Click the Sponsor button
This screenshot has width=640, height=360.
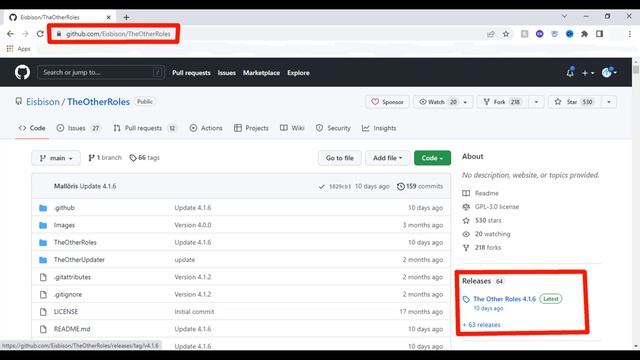coord(387,102)
